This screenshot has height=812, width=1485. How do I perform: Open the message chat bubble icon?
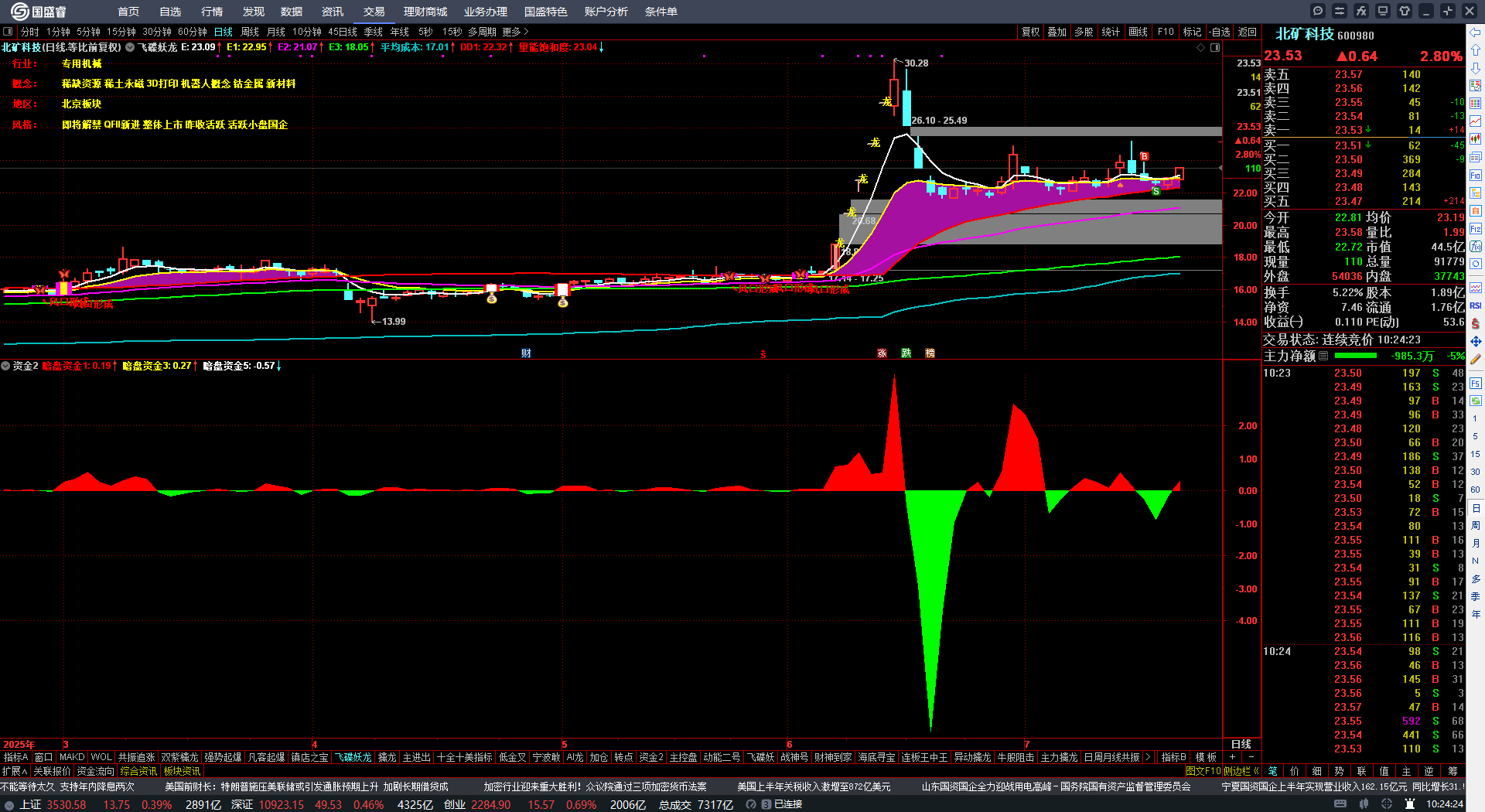(1318, 11)
